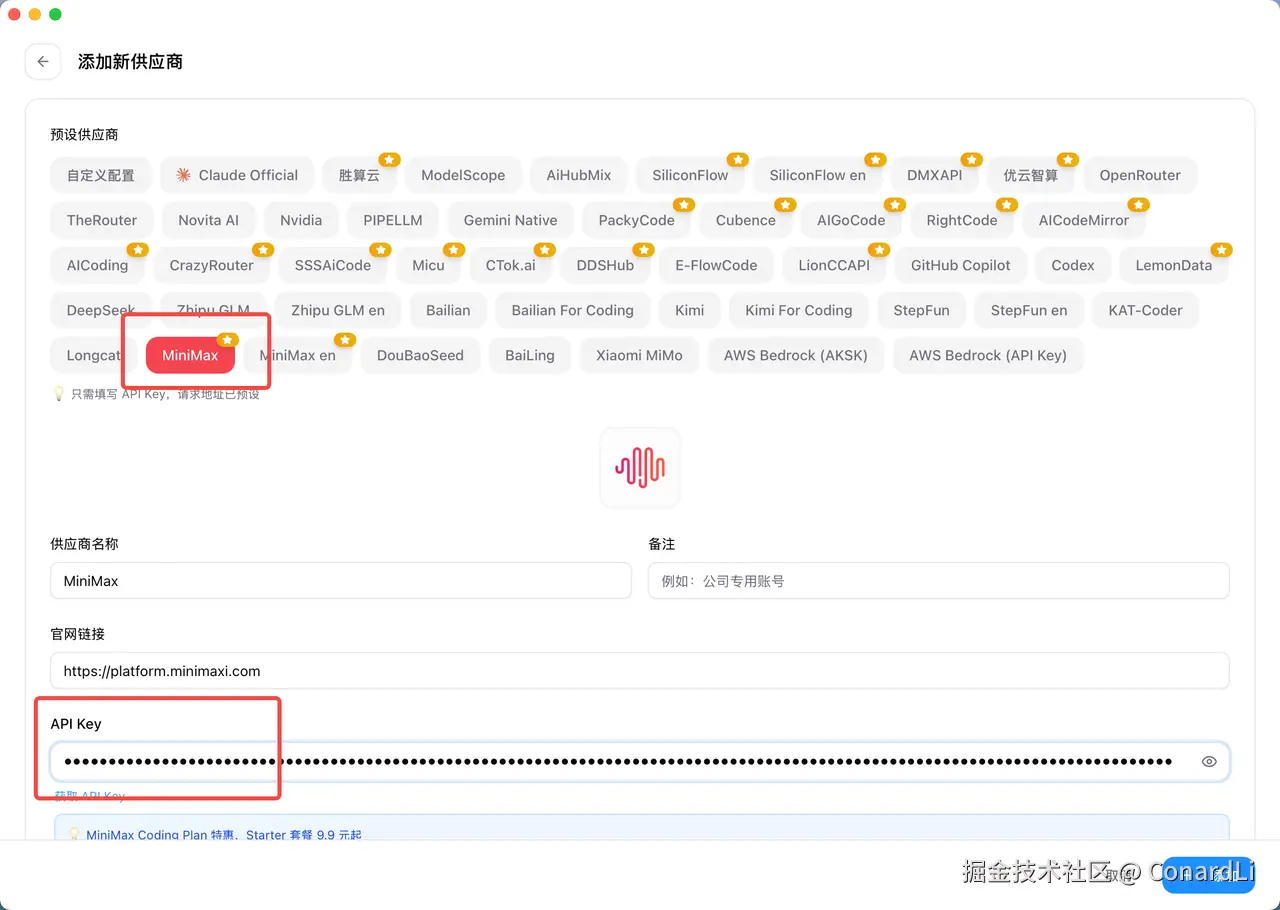Viewport: 1280px width, 910px height.
Task: Select the Gemini Native preset
Action: point(511,220)
